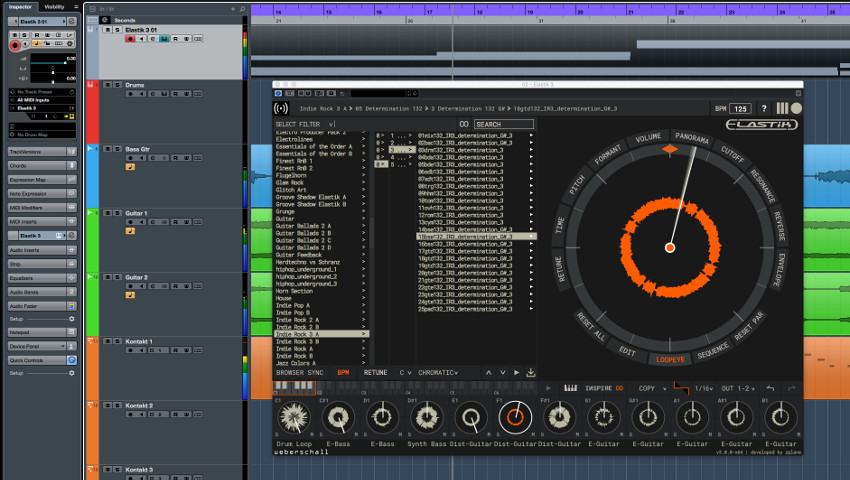Solo the Kontakt 1 track
This screenshot has height=480, width=850.
(117, 341)
